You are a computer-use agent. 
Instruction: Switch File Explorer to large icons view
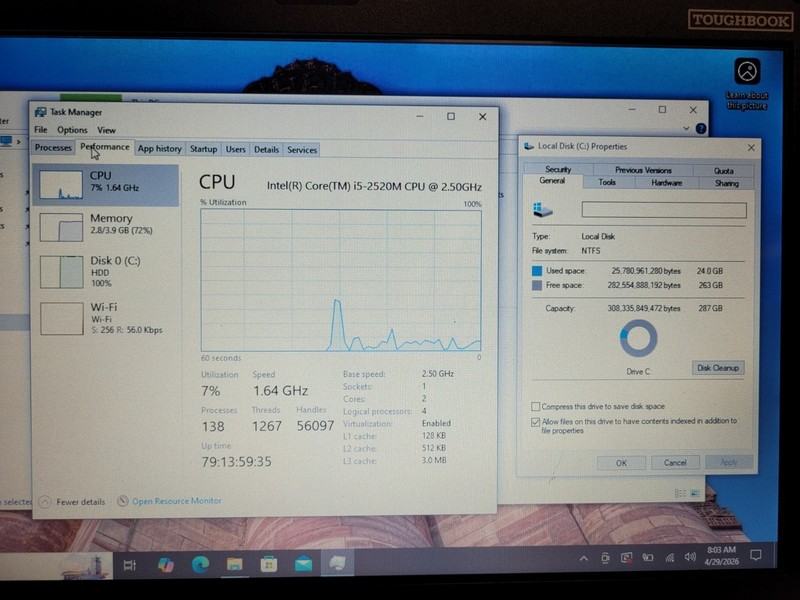click(694, 493)
